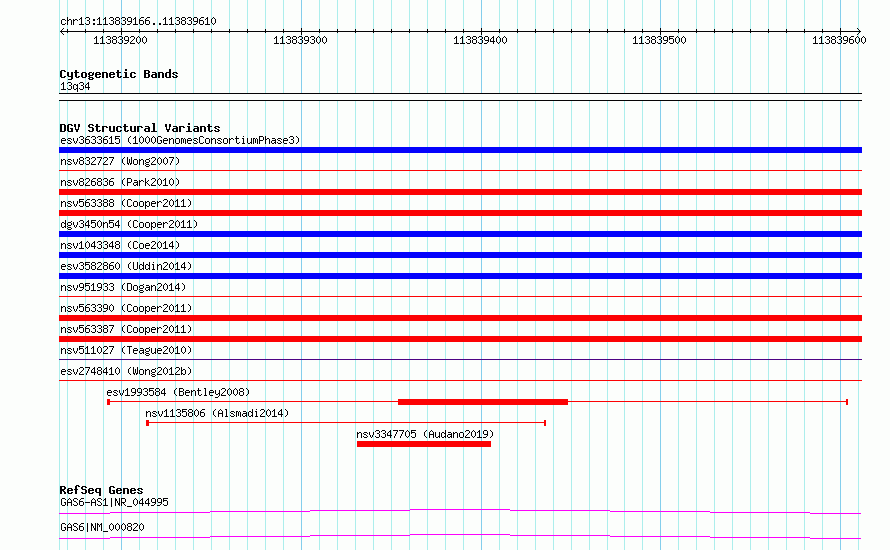Click the esv3633615 blue variant bar

point(460,150)
